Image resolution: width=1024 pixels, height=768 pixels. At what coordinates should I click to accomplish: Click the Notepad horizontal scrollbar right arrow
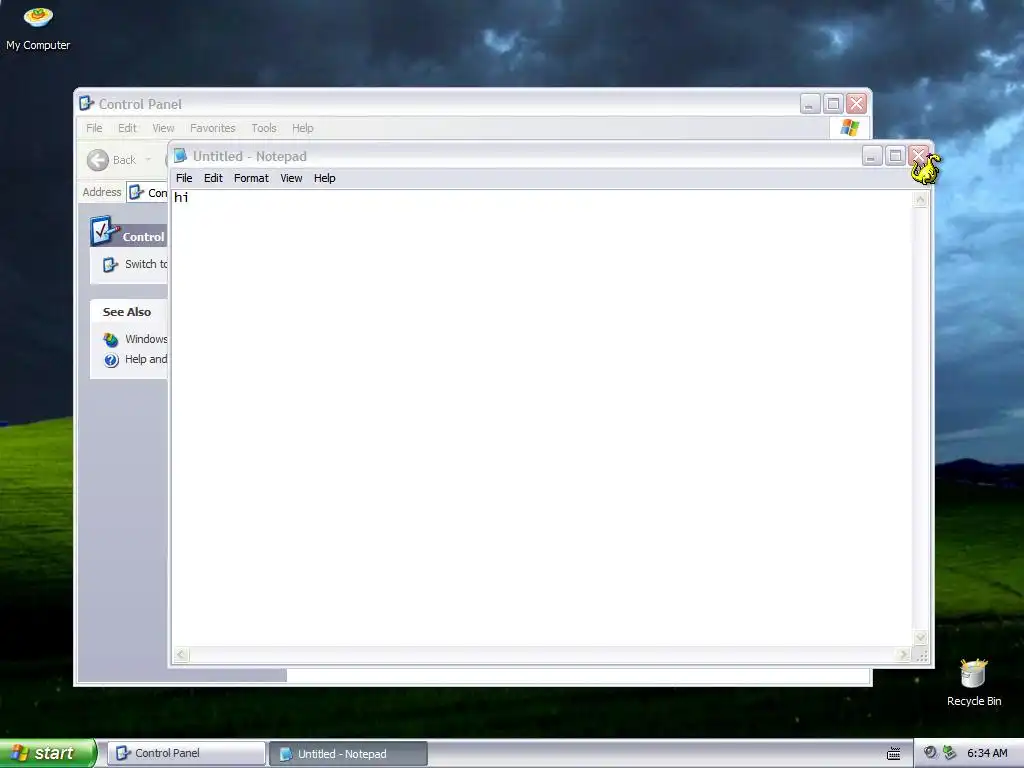[x=904, y=654]
